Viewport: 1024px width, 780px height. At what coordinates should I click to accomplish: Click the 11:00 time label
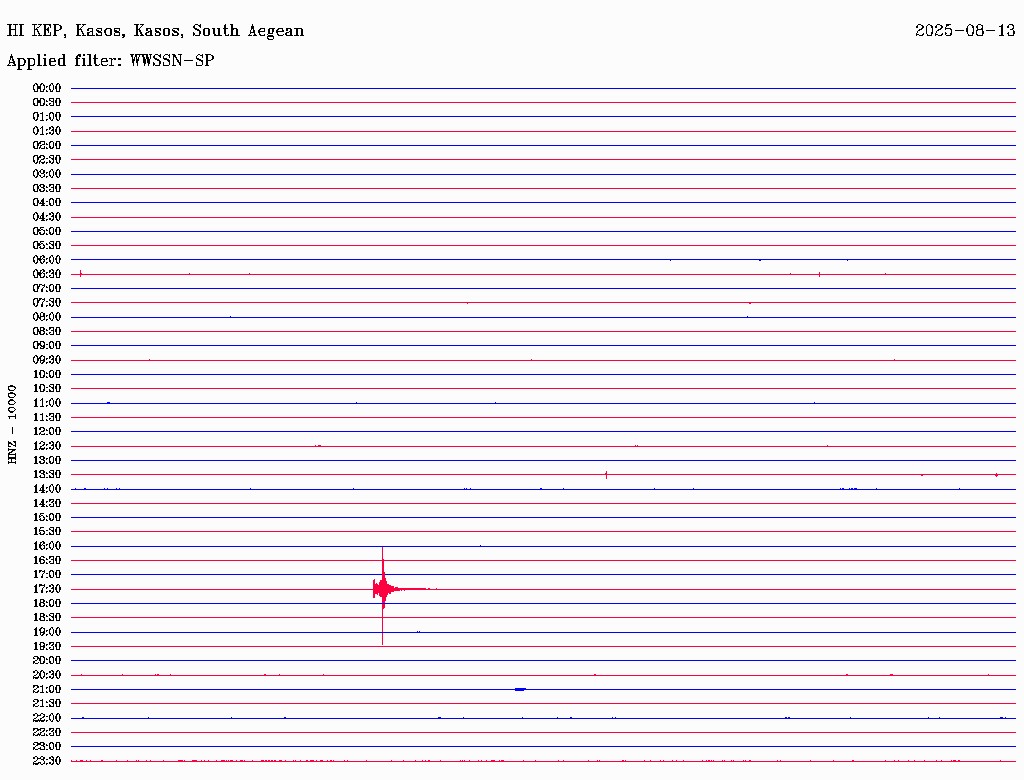coord(46,402)
